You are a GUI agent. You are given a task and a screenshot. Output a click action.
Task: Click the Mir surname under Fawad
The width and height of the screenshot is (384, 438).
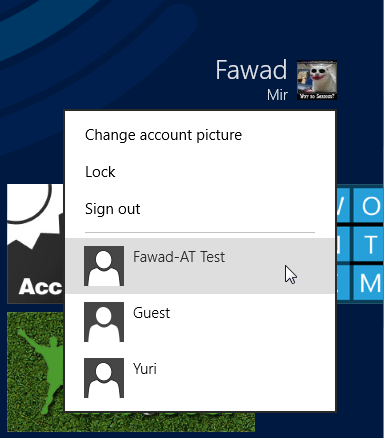point(277,95)
